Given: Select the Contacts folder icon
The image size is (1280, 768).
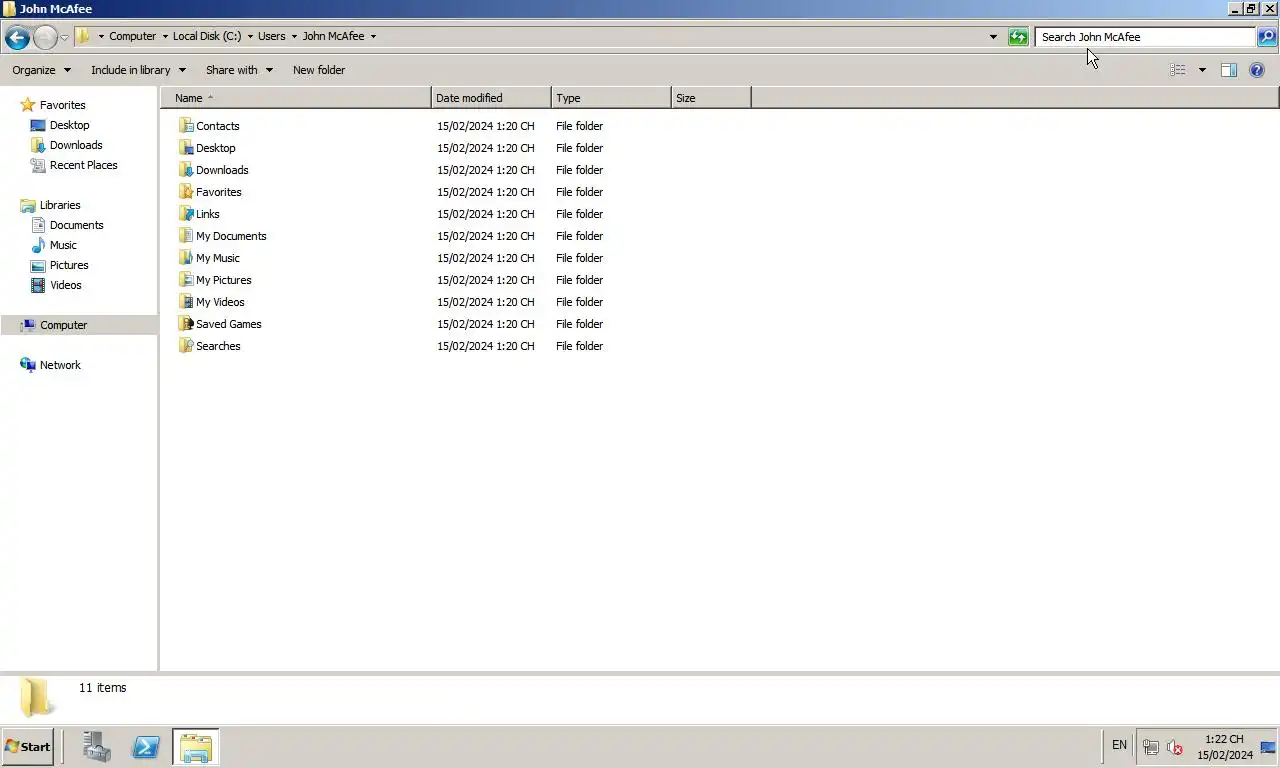Looking at the screenshot, I should pos(185,126).
